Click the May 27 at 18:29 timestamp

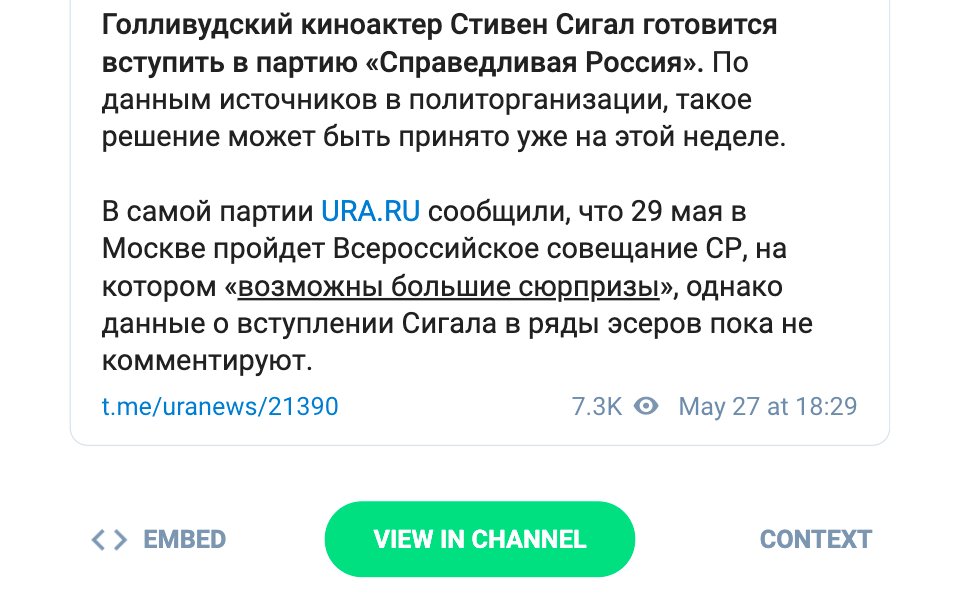pyautogui.click(x=767, y=407)
